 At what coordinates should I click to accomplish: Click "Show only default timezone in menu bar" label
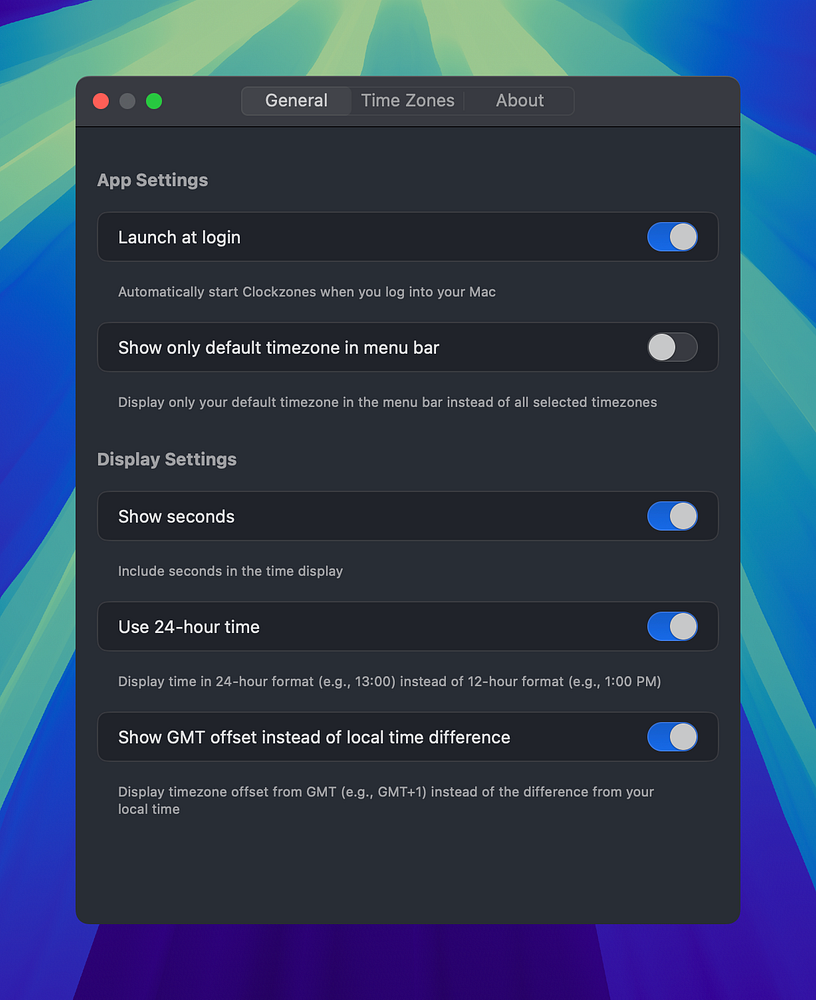(278, 348)
